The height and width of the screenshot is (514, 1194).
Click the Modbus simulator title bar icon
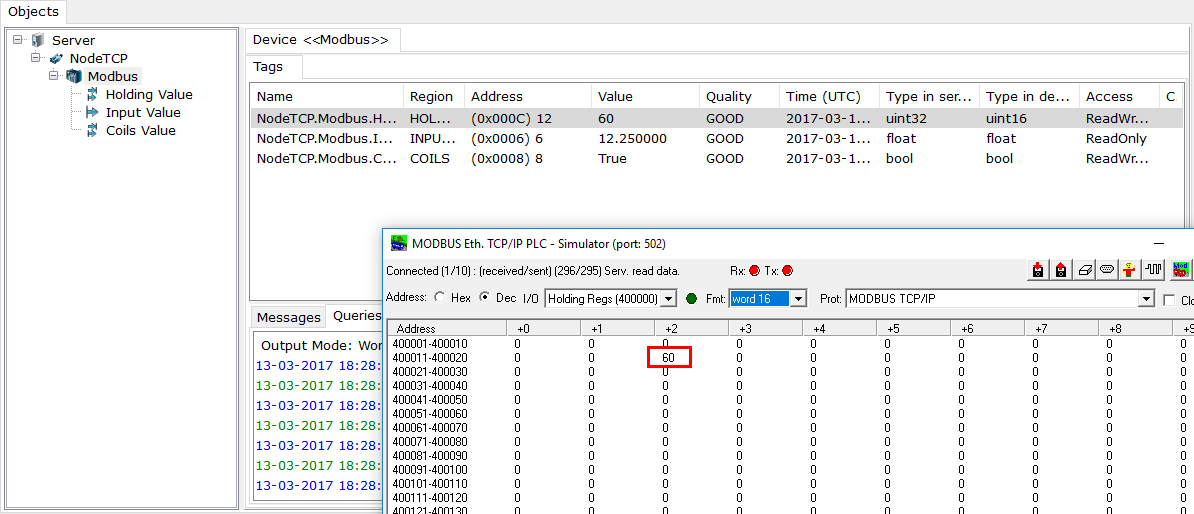[x=398, y=243]
